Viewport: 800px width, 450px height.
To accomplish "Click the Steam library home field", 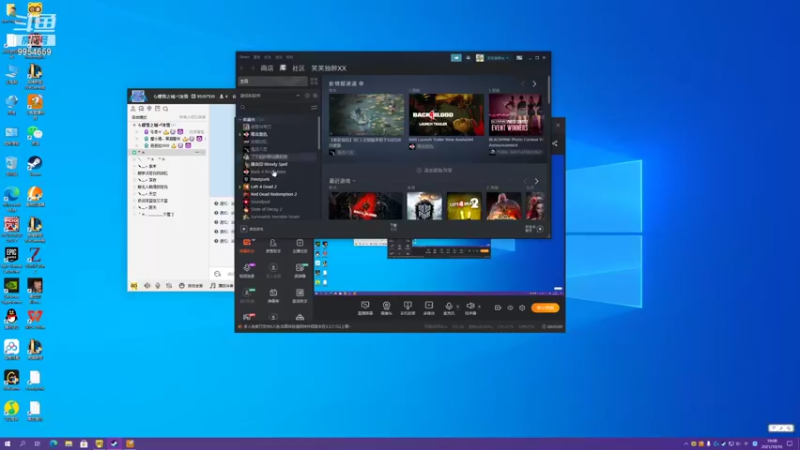I will (273, 81).
